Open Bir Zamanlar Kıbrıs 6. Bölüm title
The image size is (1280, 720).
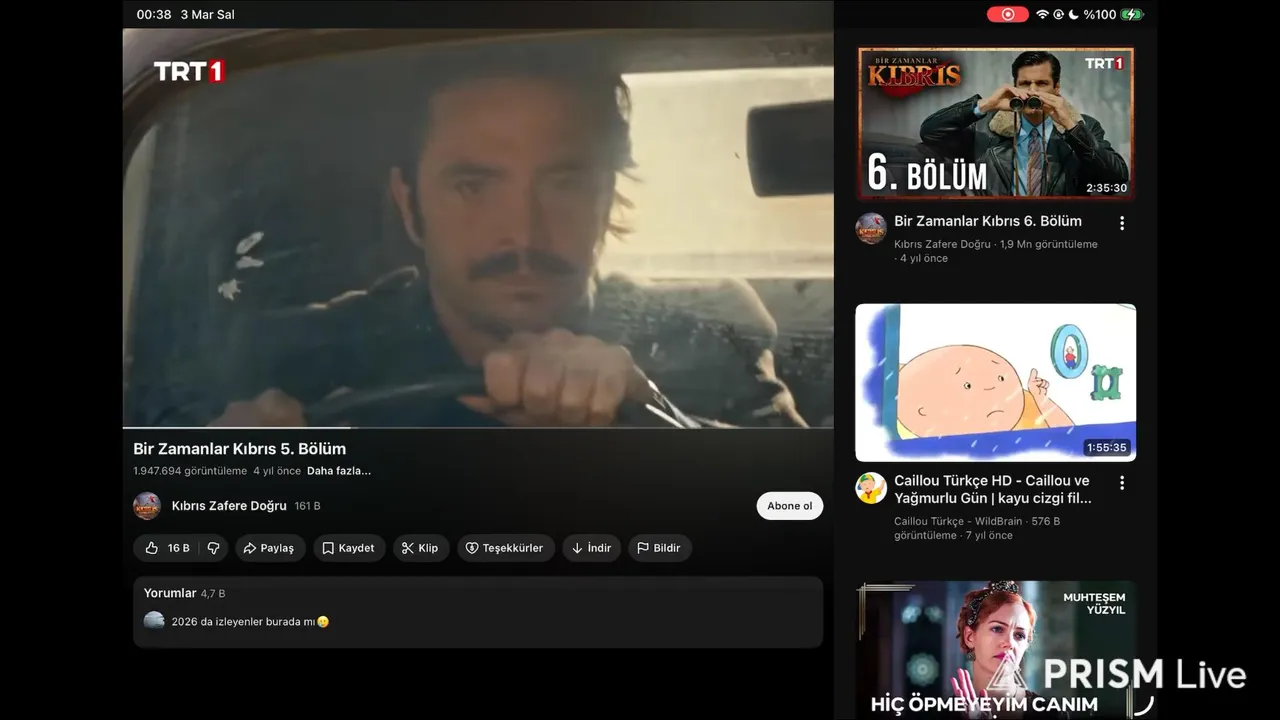(x=988, y=221)
